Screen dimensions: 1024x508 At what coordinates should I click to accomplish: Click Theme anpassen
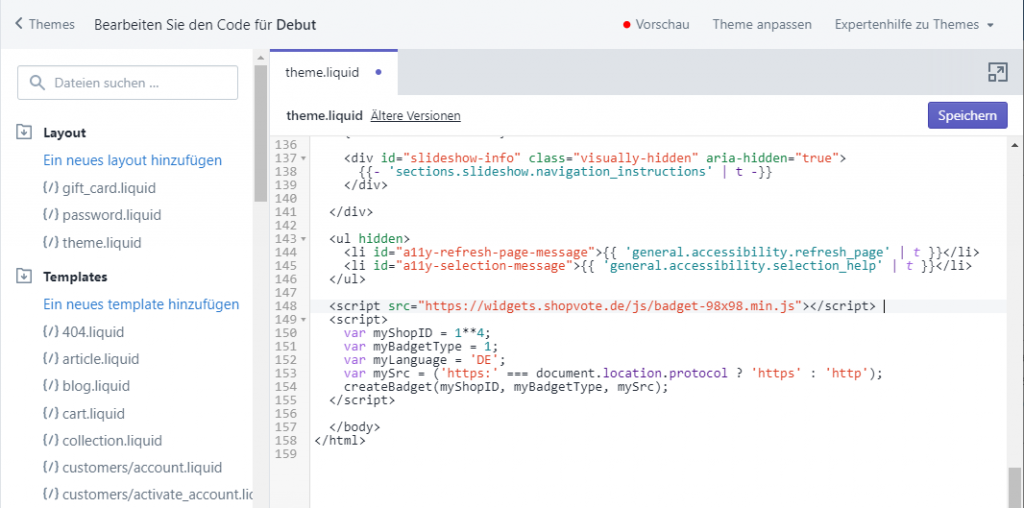point(762,25)
